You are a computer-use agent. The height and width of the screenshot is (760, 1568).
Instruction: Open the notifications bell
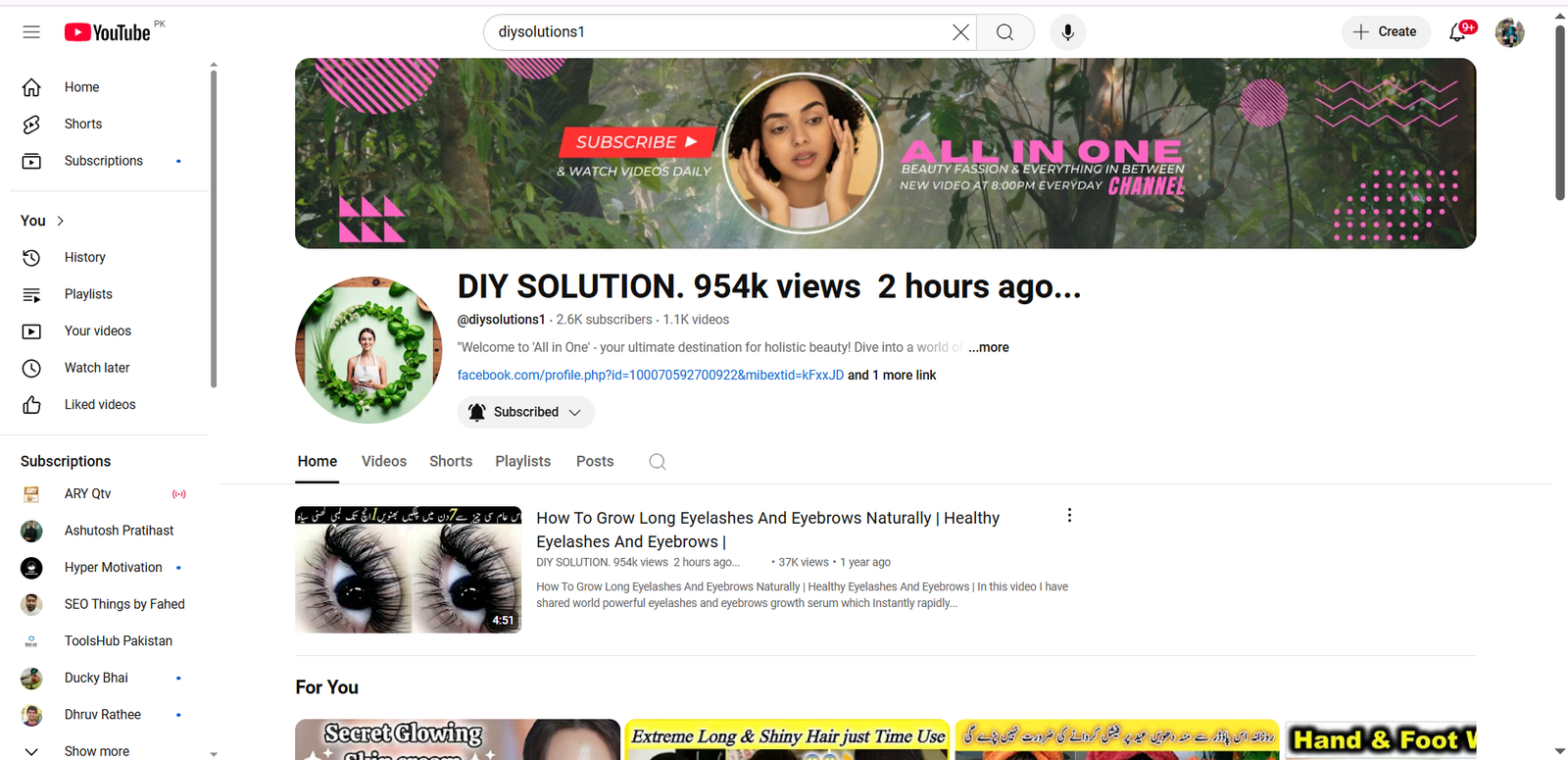[1459, 32]
